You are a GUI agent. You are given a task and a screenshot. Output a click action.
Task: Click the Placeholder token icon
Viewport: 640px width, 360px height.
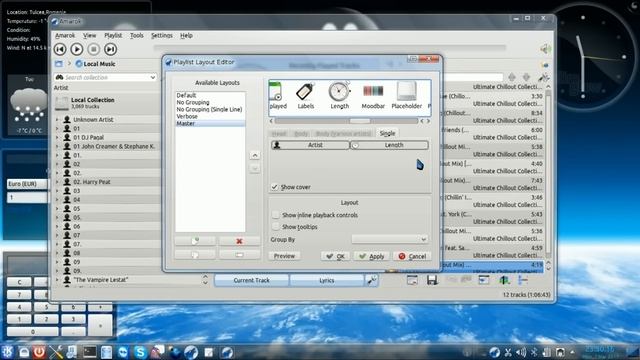tap(407, 91)
